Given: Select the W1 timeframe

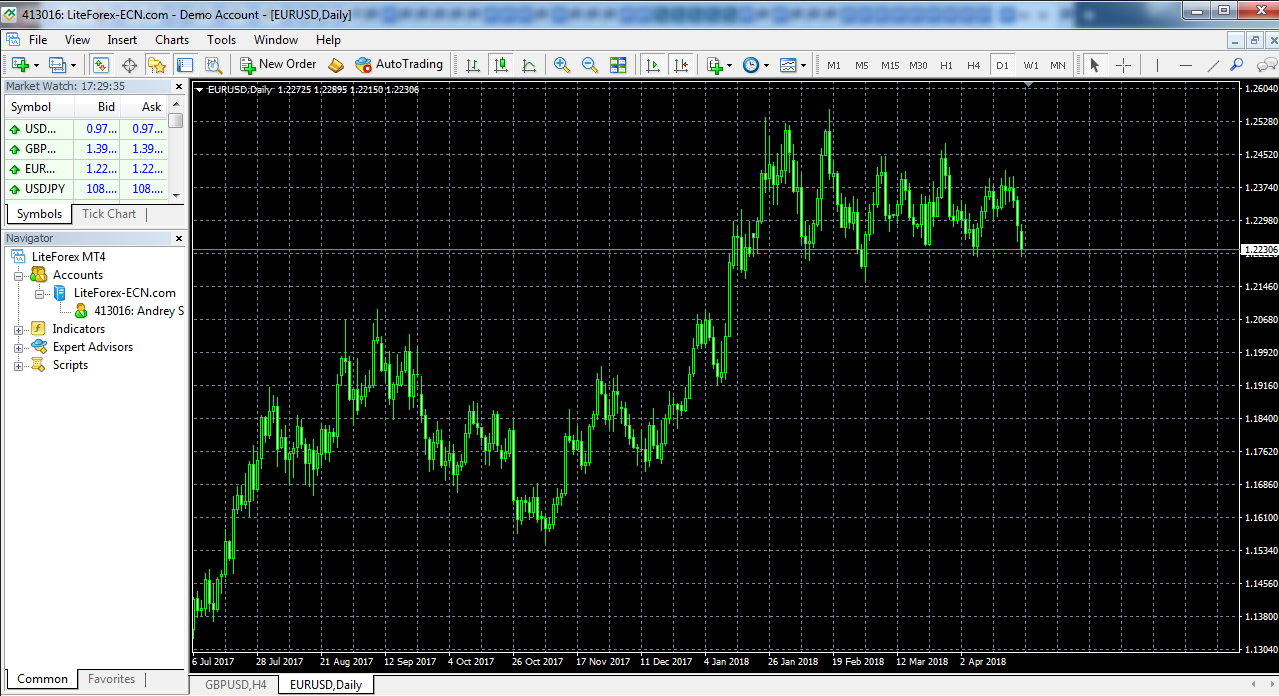Looking at the screenshot, I should click(x=1031, y=65).
